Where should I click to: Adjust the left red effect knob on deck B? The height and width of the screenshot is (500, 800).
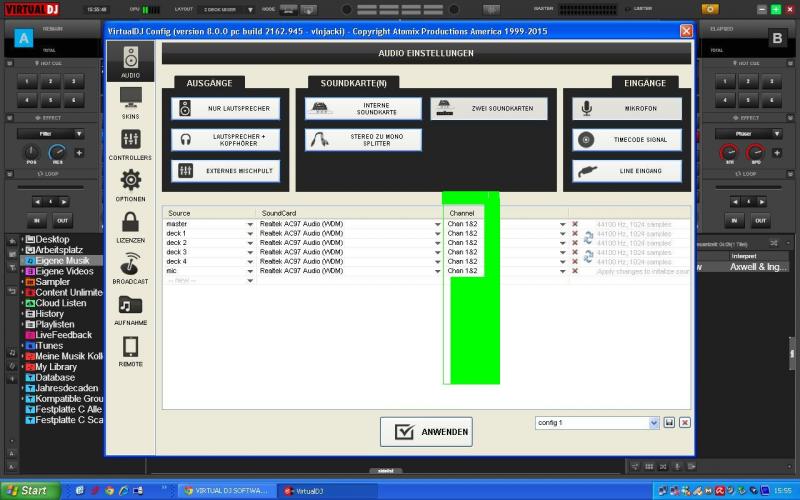point(729,153)
